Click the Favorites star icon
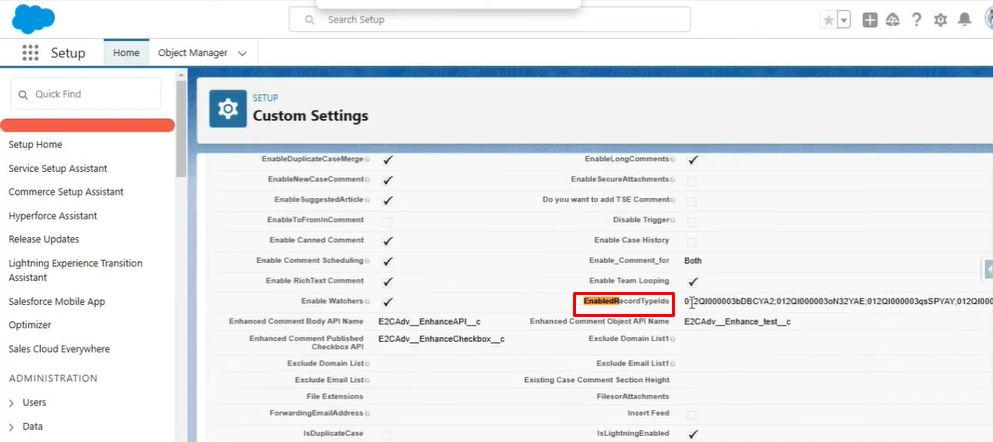Image resolution: width=993 pixels, height=442 pixels. [x=828, y=20]
